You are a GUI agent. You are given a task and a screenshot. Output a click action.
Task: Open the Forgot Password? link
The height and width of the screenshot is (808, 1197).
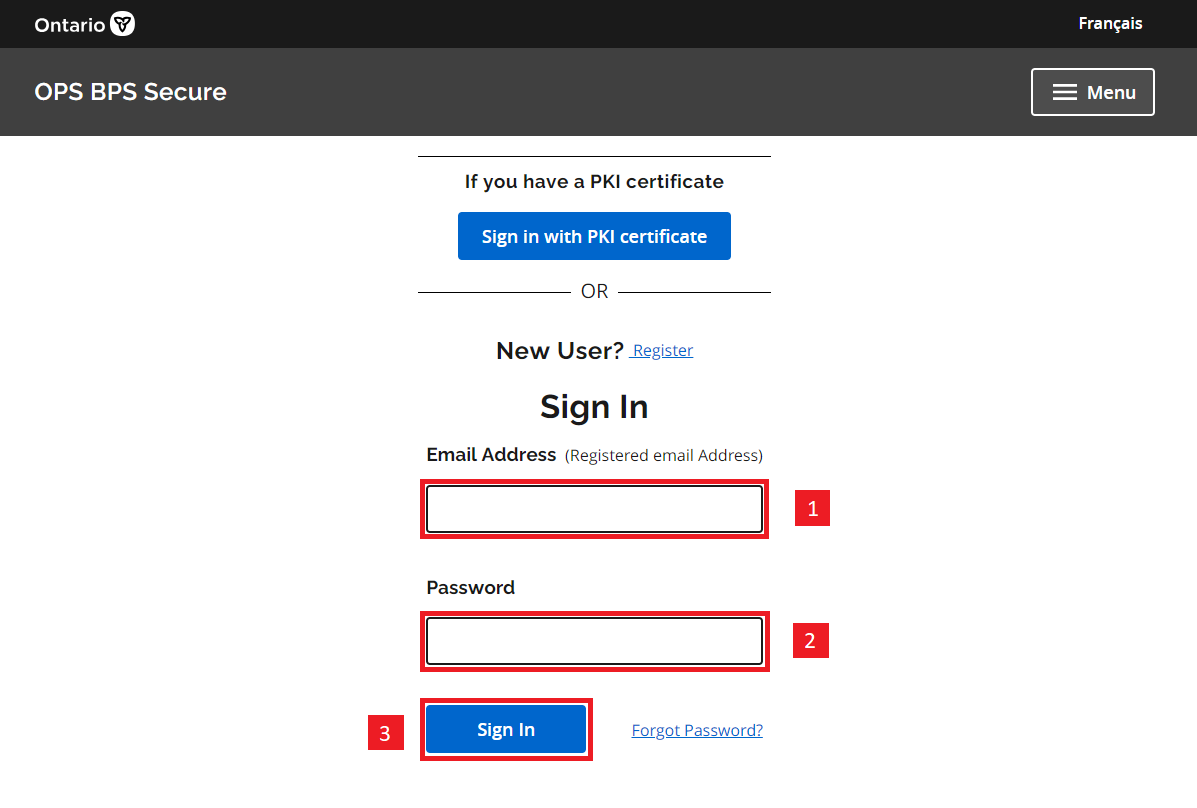697,731
